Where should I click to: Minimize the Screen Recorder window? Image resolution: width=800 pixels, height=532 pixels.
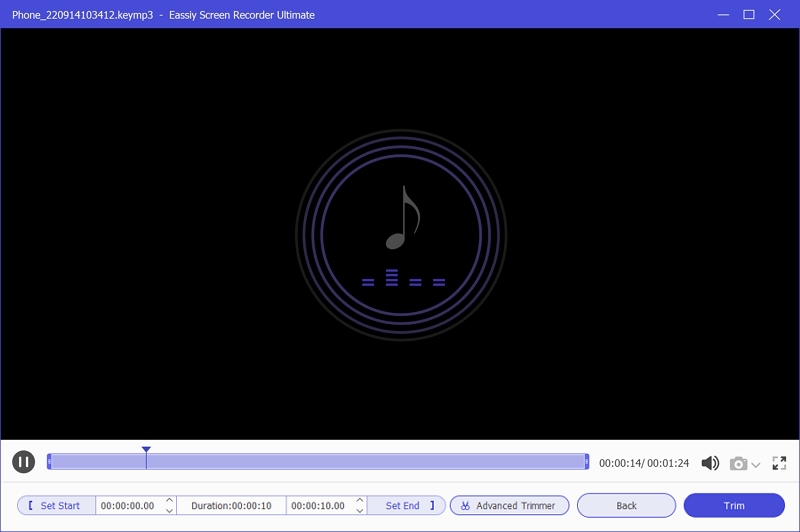[723, 15]
